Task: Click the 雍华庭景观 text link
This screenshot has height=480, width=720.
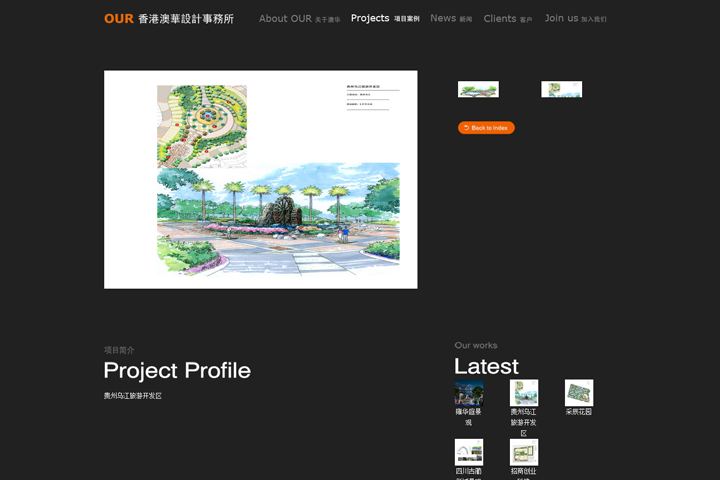Action: click(x=469, y=416)
